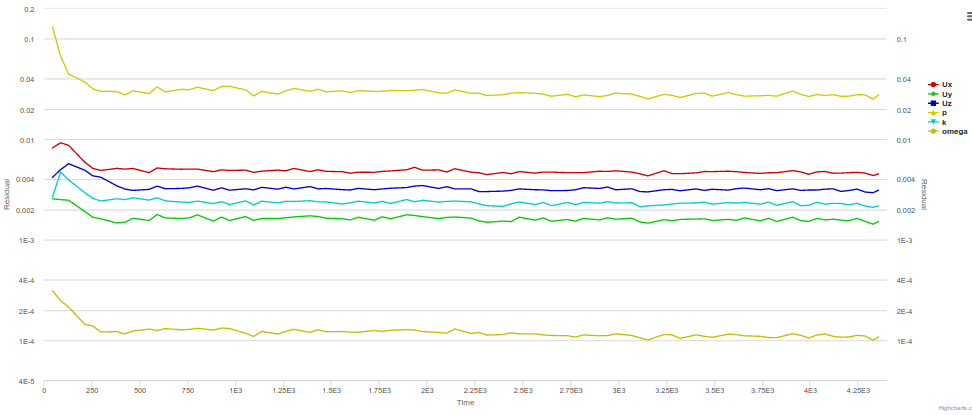Click the cyan k legend marker
Image resolution: width=972 pixels, height=415 pixels.
934,122
